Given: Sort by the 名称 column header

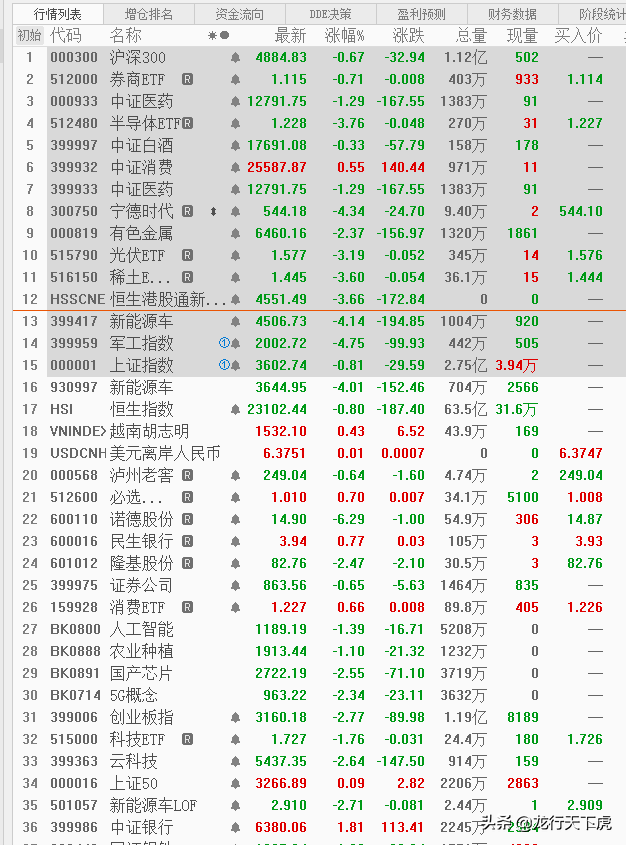Looking at the screenshot, I should coord(126,36).
